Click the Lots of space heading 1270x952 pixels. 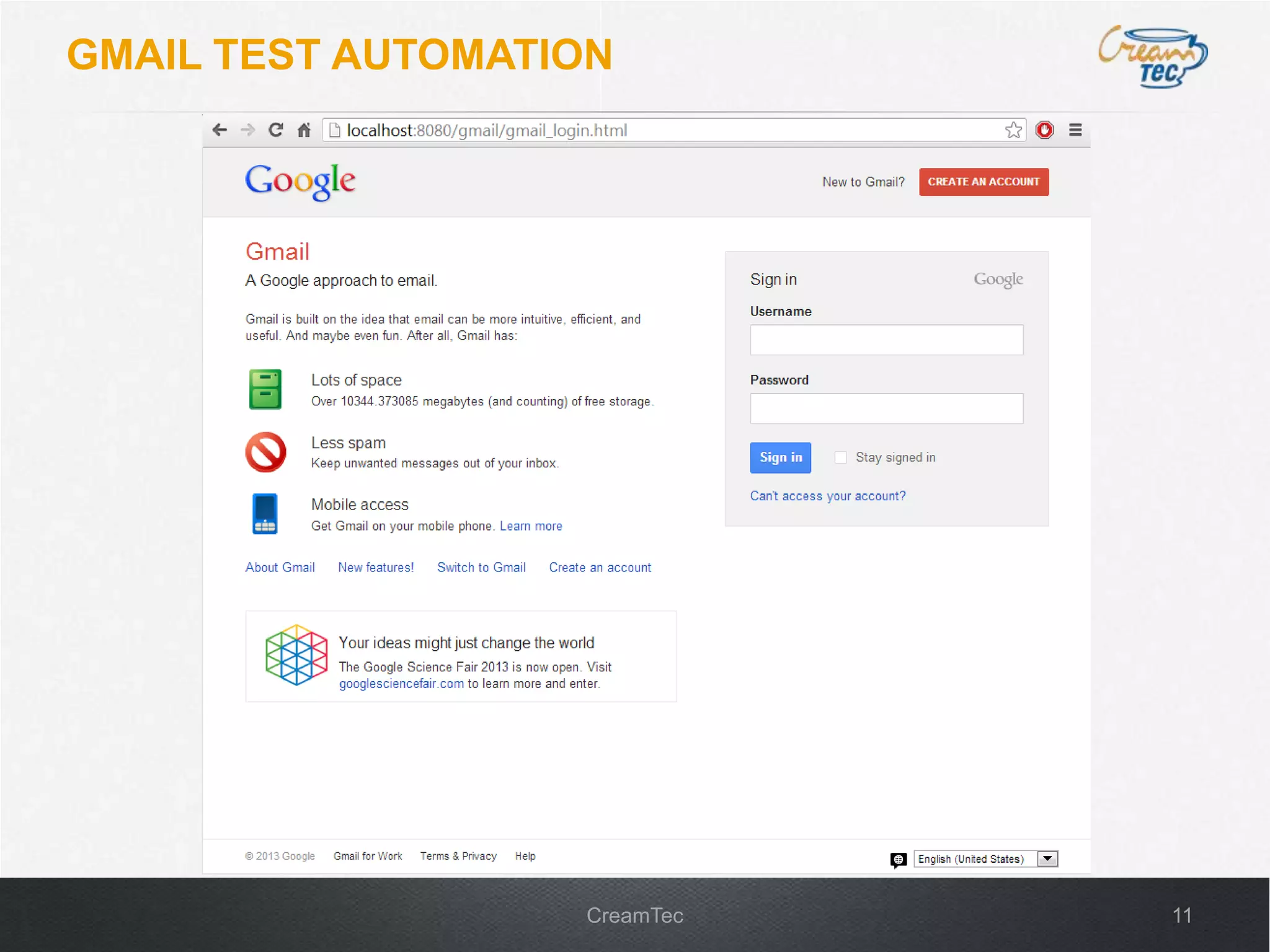(x=357, y=380)
